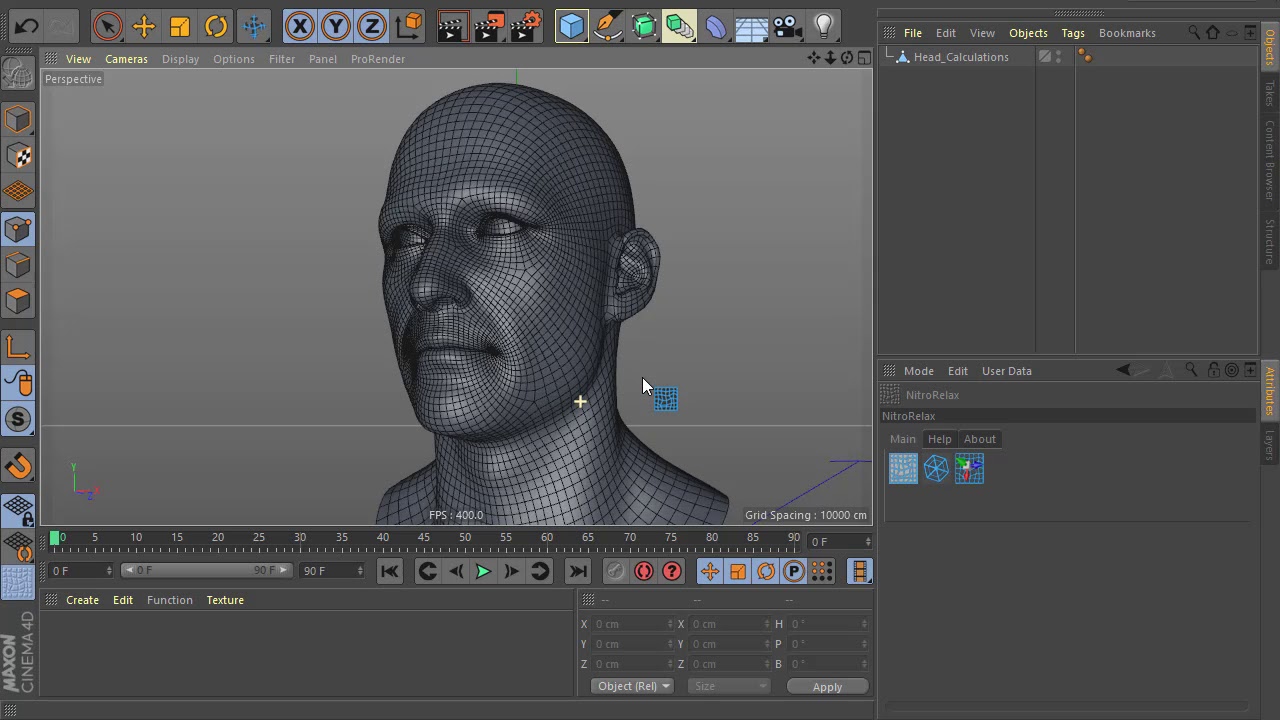Open the Object (Rel) dropdown
Image resolution: width=1280 pixels, height=720 pixels.
(631, 686)
